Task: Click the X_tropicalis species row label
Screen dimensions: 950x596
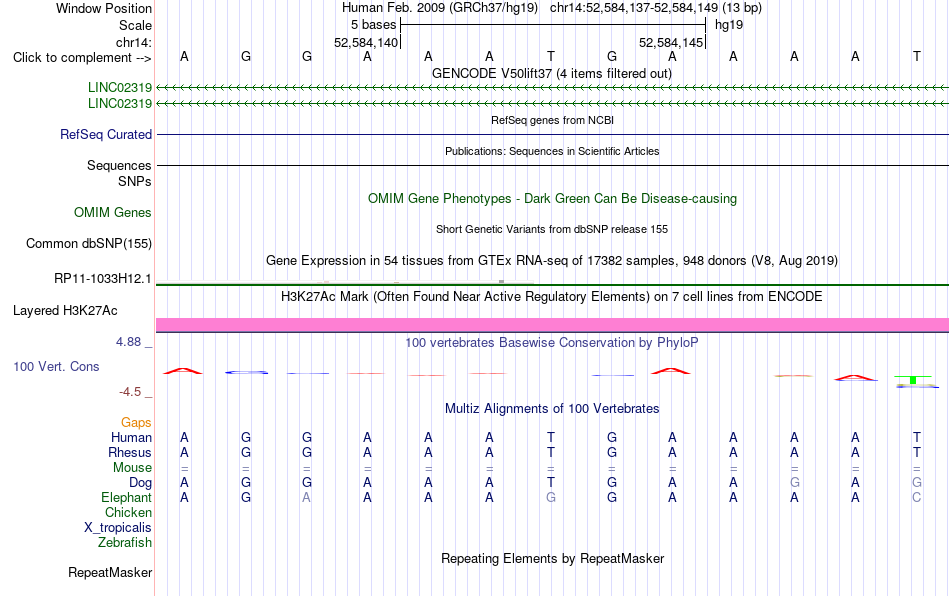Action: point(118,528)
